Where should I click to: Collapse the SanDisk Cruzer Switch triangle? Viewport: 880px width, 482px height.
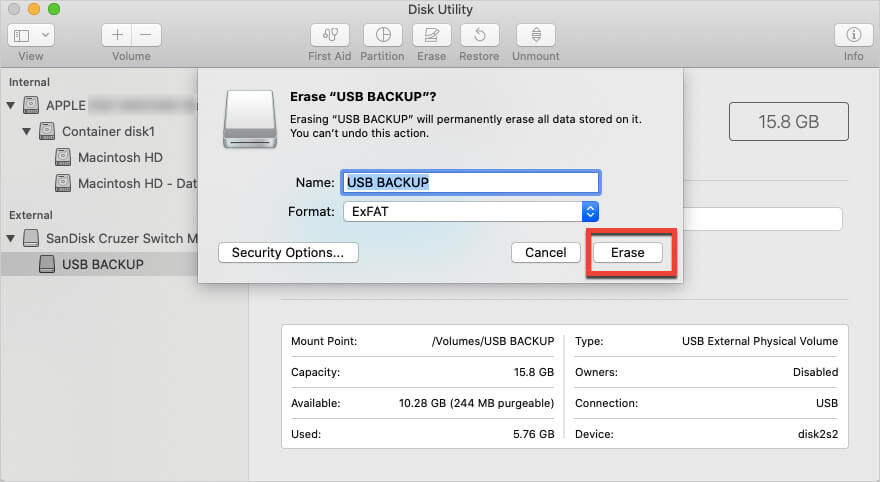click(11, 238)
